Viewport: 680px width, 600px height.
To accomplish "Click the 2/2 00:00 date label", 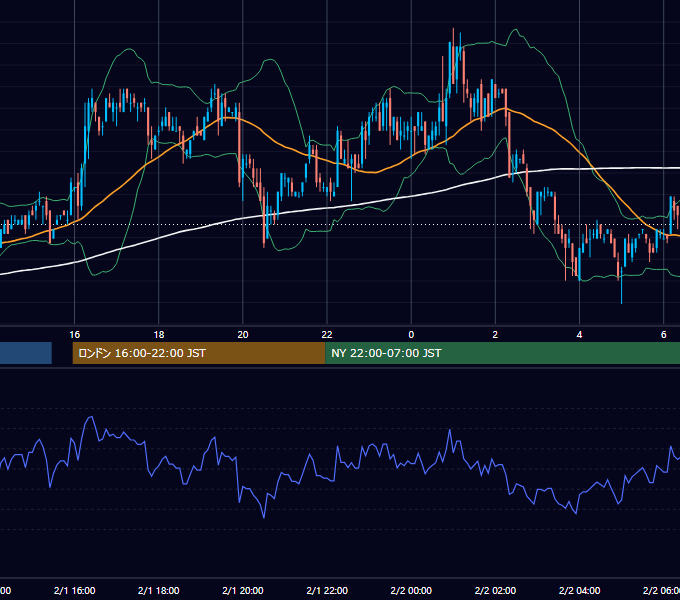I will pos(411,591).
